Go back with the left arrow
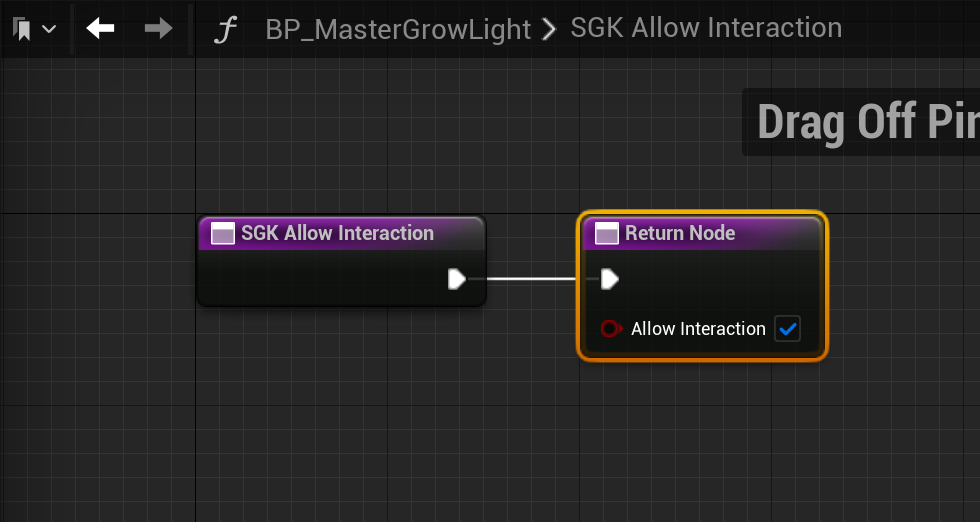Screen dimensions: 980x522 point(101,29)
